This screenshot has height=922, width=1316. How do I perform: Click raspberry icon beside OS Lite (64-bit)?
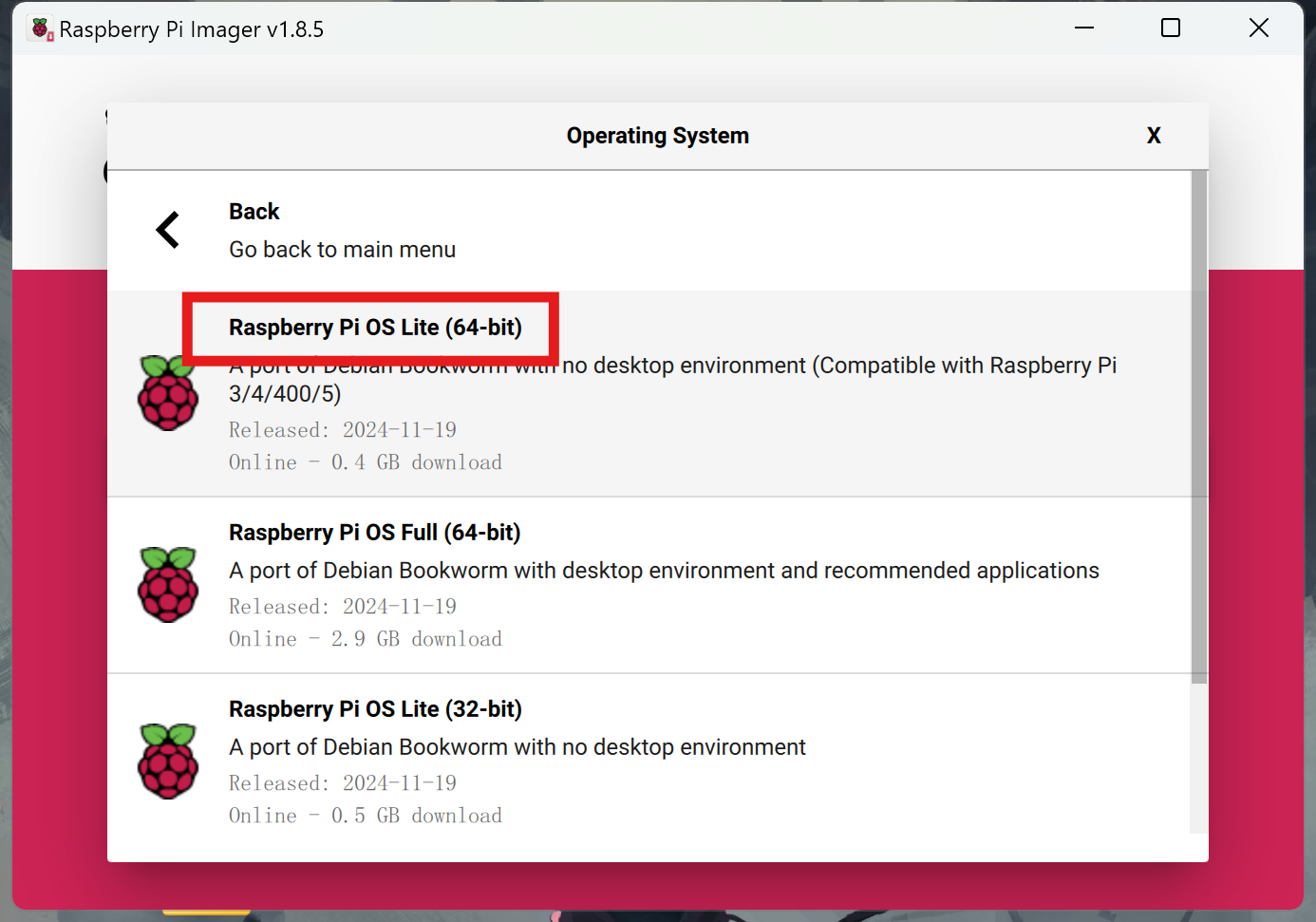[x=168, y=393]
